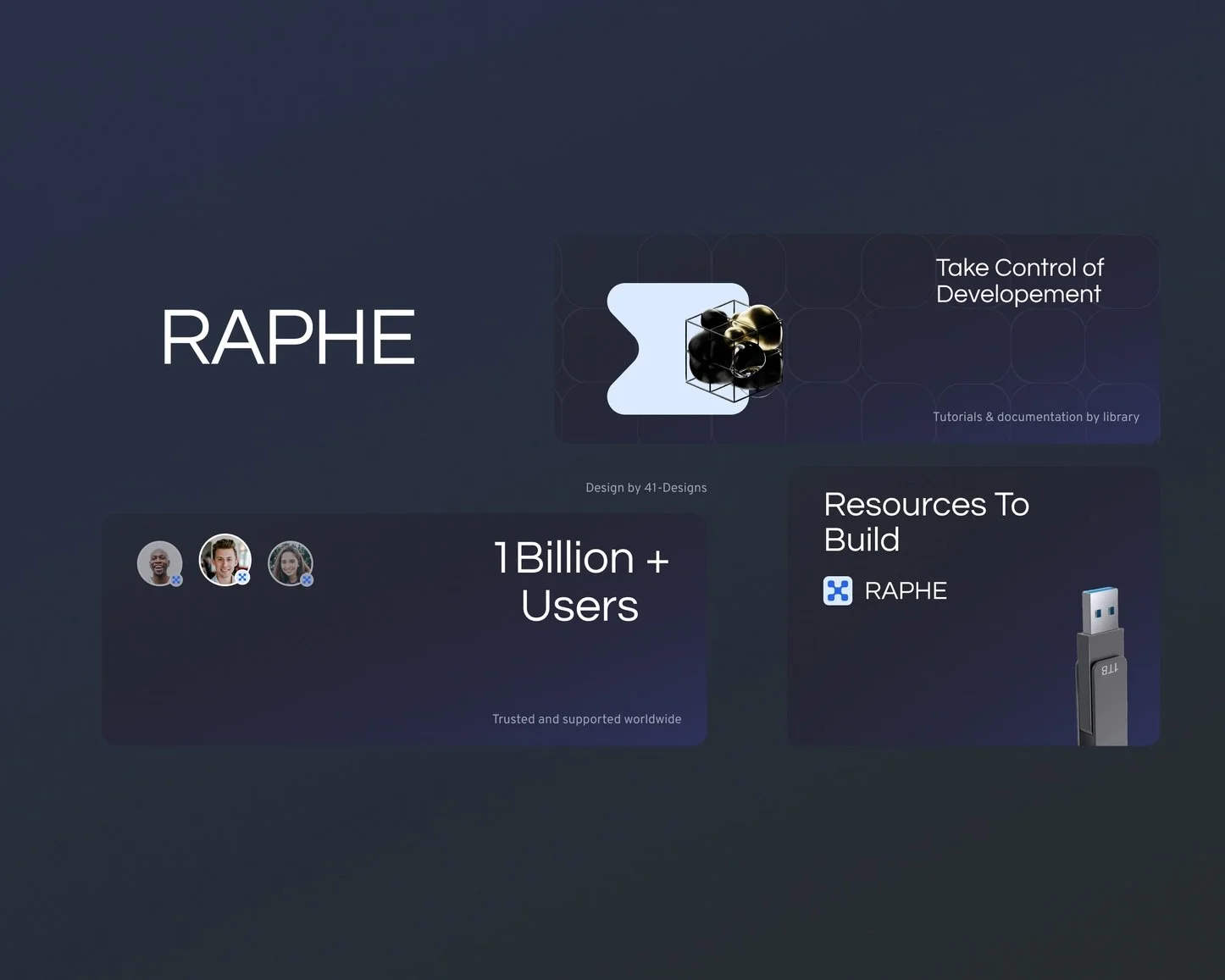
Task: Select the middle avatar with white ring
Action: [x=225, y=560]
